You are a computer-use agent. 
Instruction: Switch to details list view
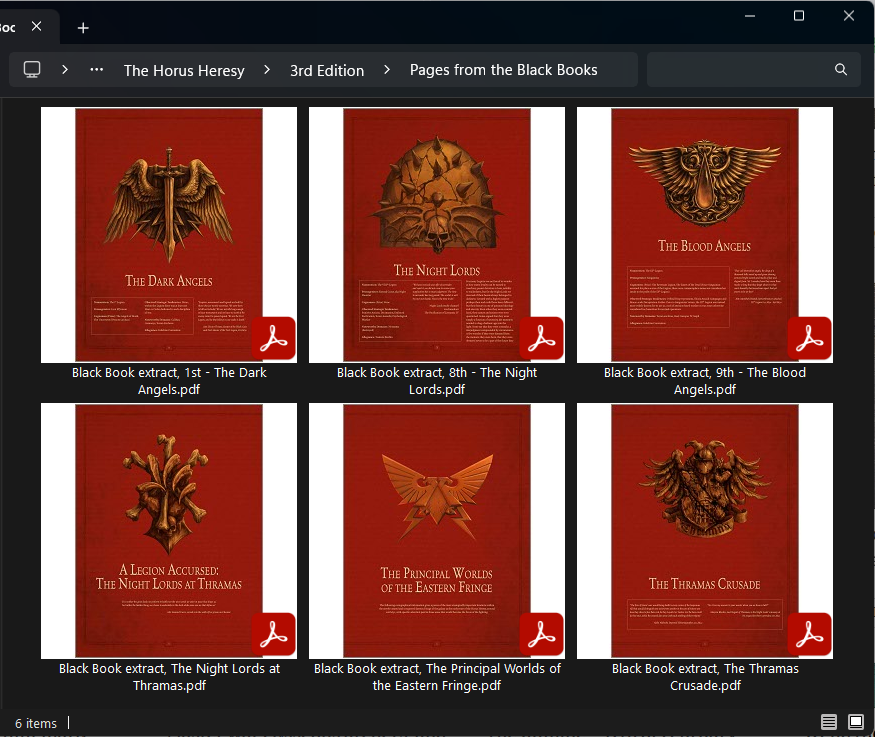[x=828, y=722]
